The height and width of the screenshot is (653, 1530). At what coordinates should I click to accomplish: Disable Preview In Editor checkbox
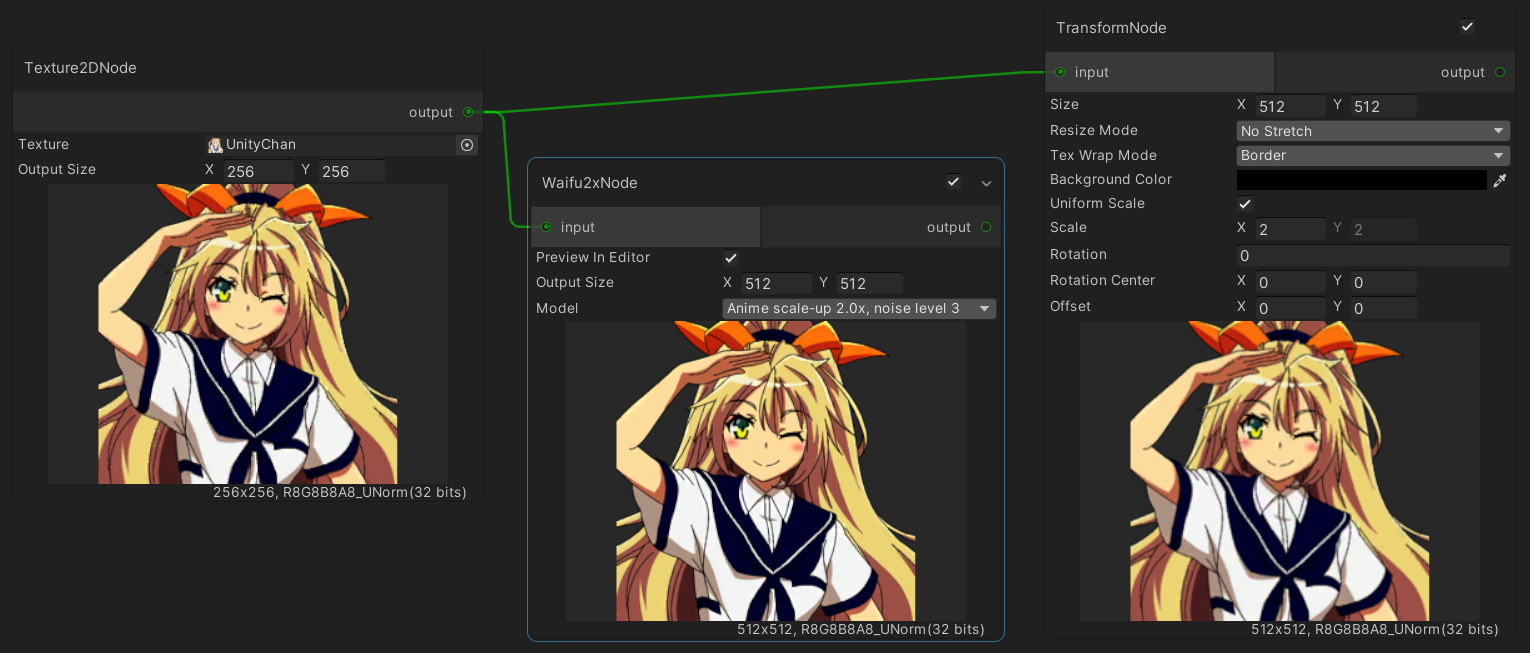coord(731,258)
